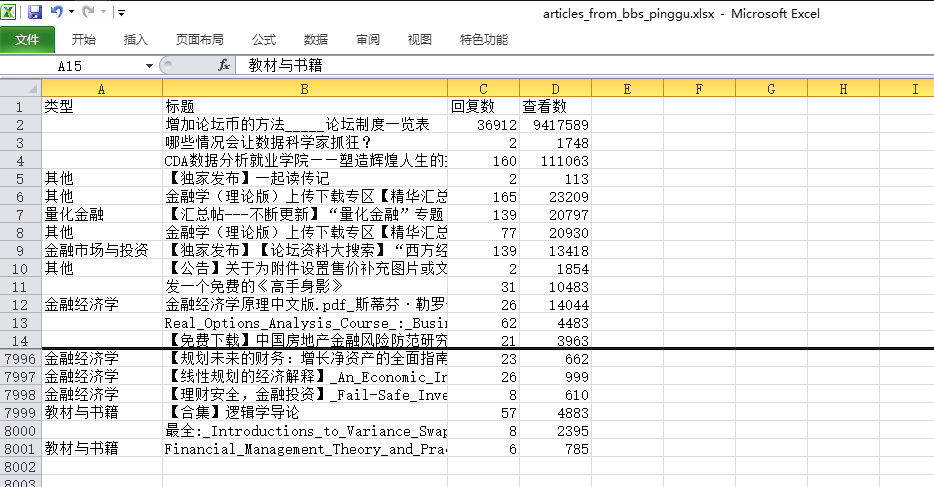Screen dimensions: 934x487
Task: Open Customize Quick Access Toolbar dropdown
Action: pos(121,12)
